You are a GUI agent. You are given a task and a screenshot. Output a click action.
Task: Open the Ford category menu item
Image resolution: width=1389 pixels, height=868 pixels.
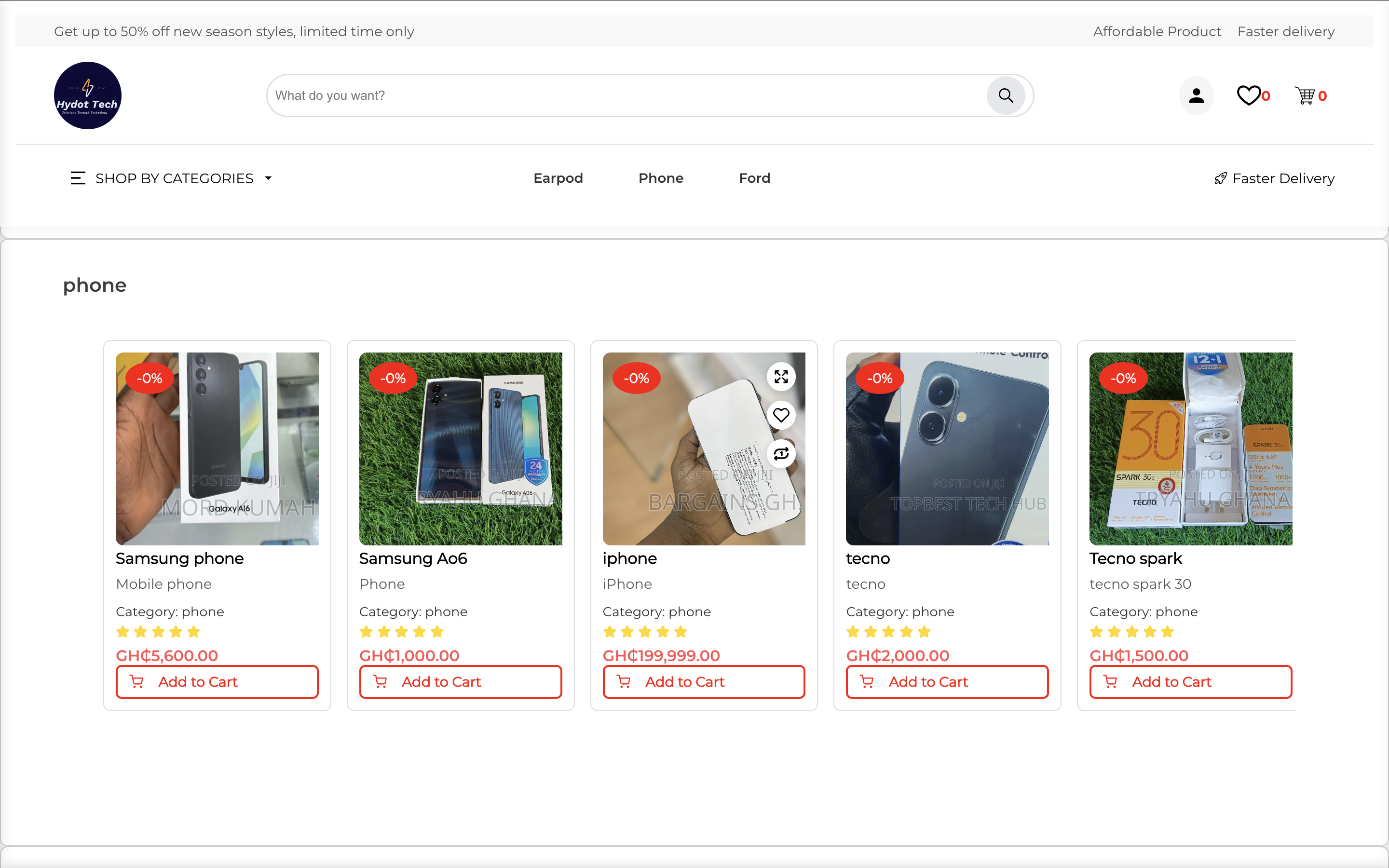[x=754, y=178]
